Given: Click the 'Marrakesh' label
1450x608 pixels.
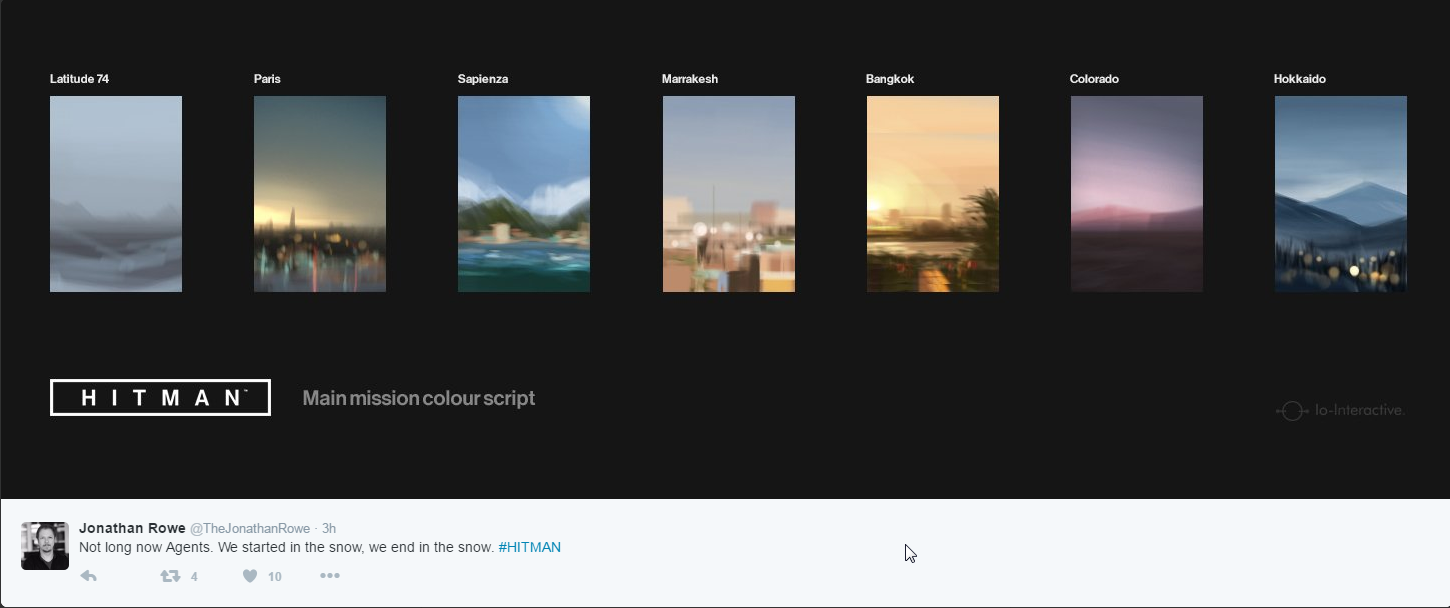Looking at the screenshot, I should [690, 79].
